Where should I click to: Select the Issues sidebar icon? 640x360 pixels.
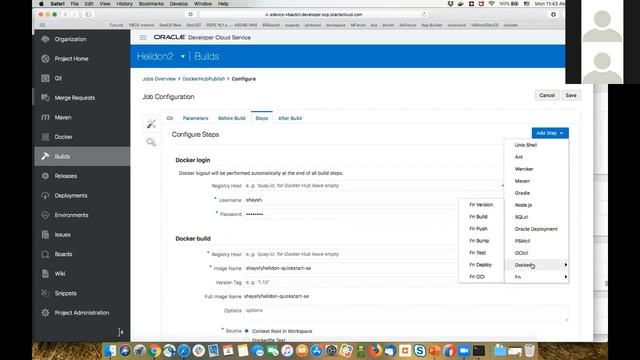(45, 235)
